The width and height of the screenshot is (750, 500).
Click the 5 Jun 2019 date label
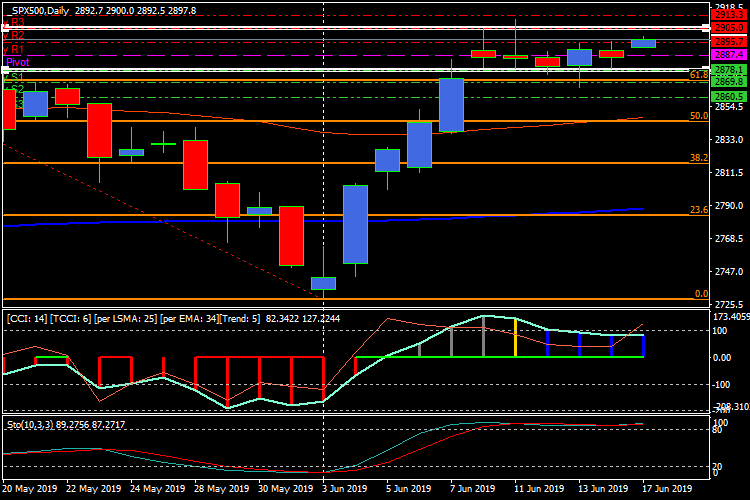tap(409, 489)
